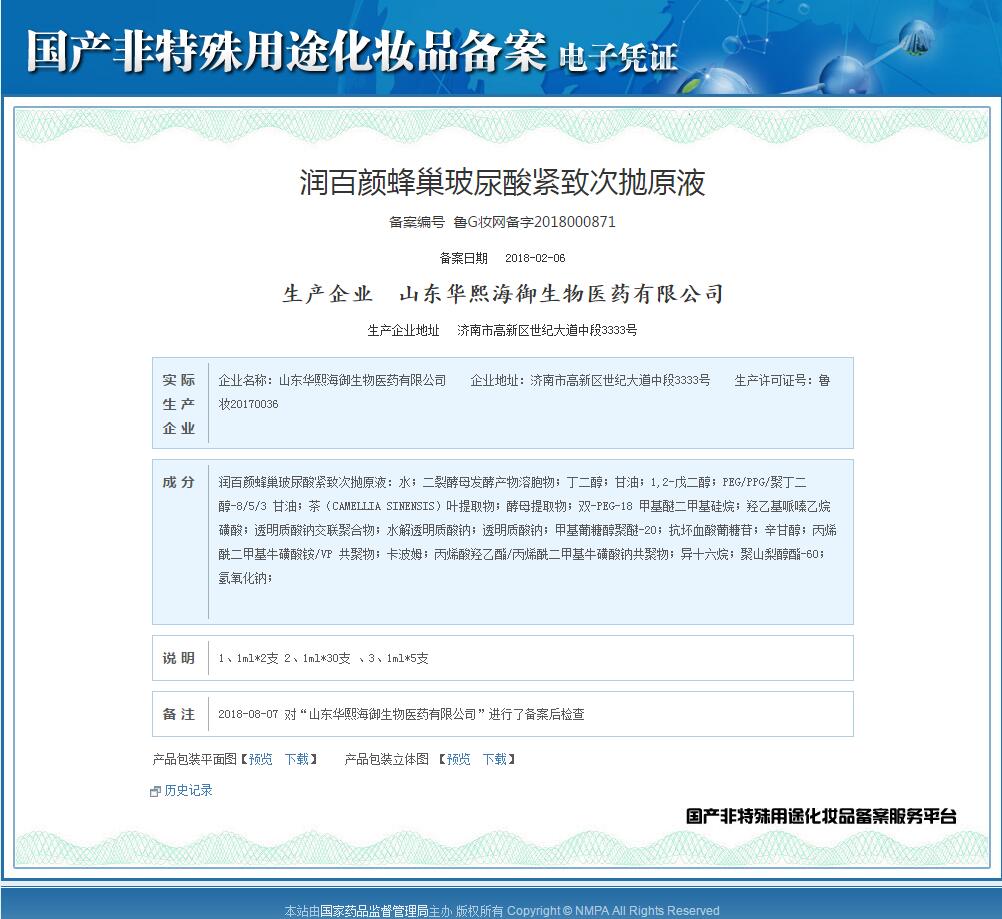Viewport: 1002px width, 919px height.
Task: Download the 产品包装立体图 file
Action: click(x=495, y=759)
